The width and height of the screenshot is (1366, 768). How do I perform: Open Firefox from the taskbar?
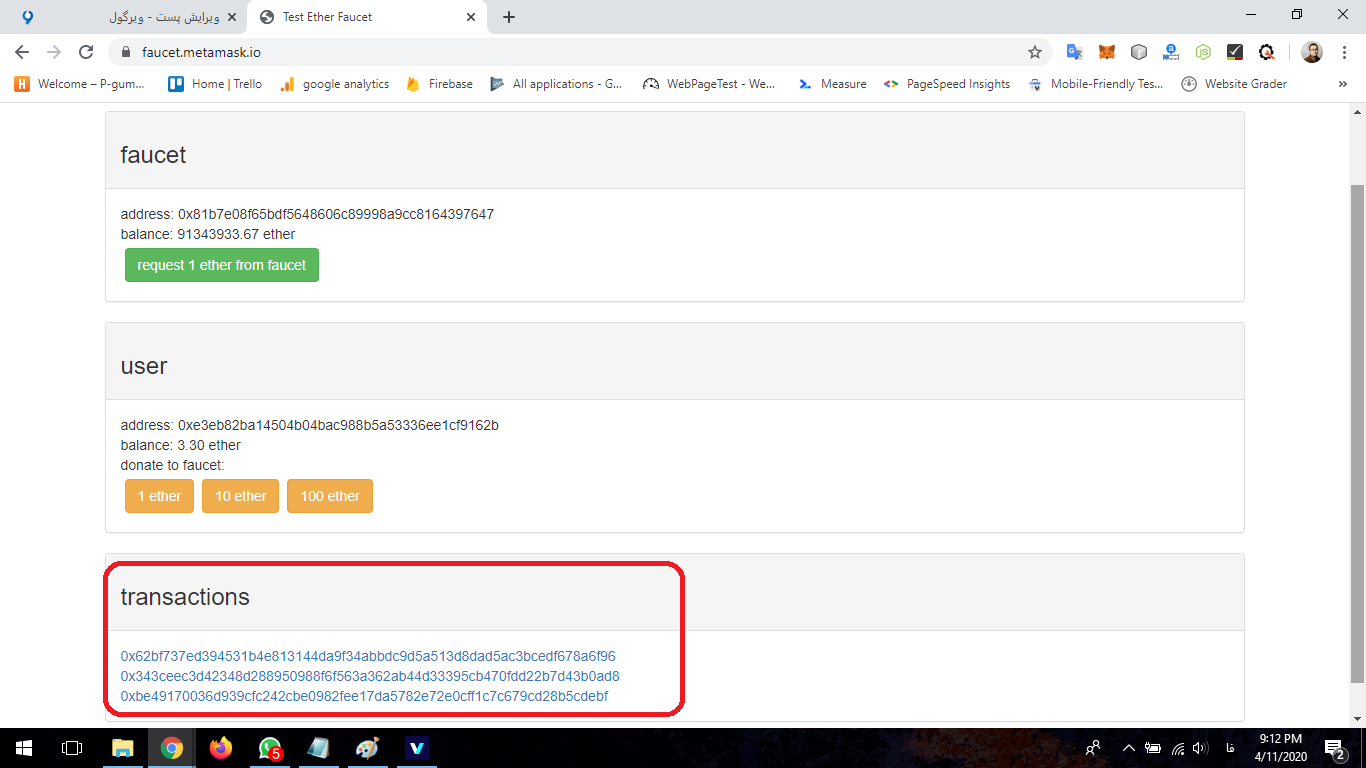[x=220, y=747]
